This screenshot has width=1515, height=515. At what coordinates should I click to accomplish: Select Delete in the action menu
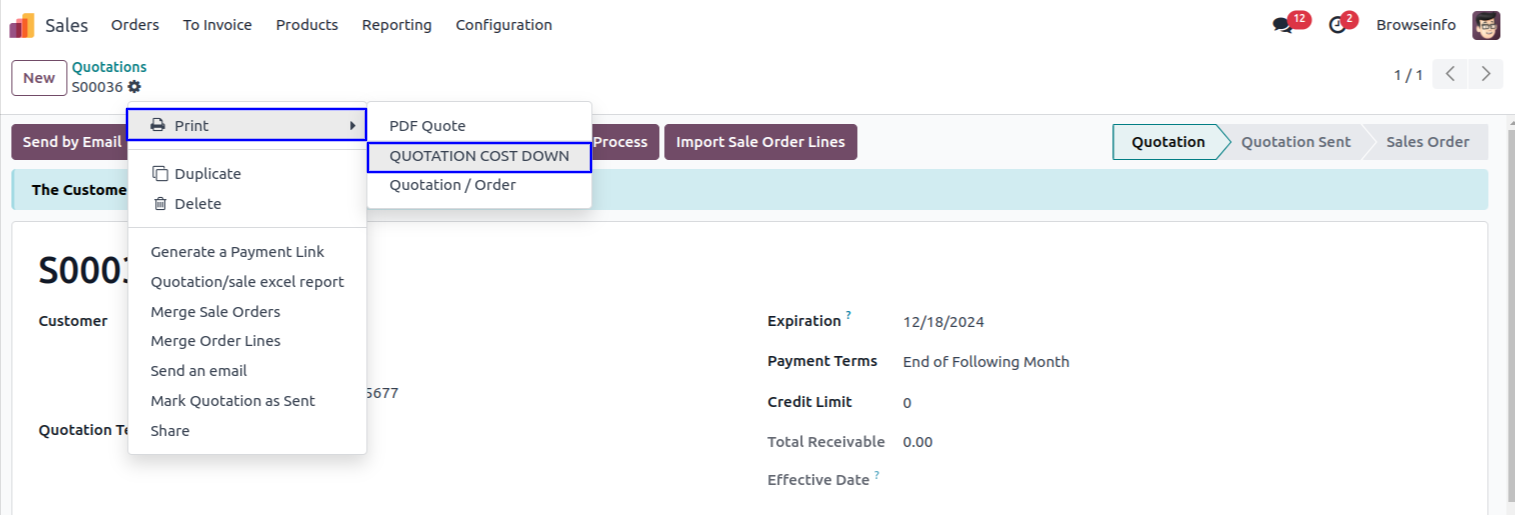[x=197, y=204]
